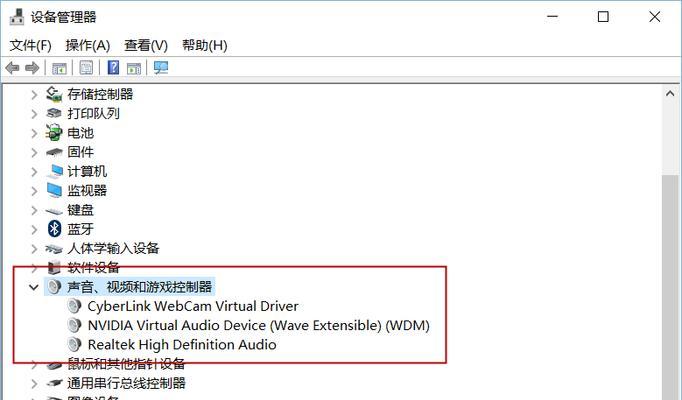Click the blue Help question mark icon

coord(113,67)
